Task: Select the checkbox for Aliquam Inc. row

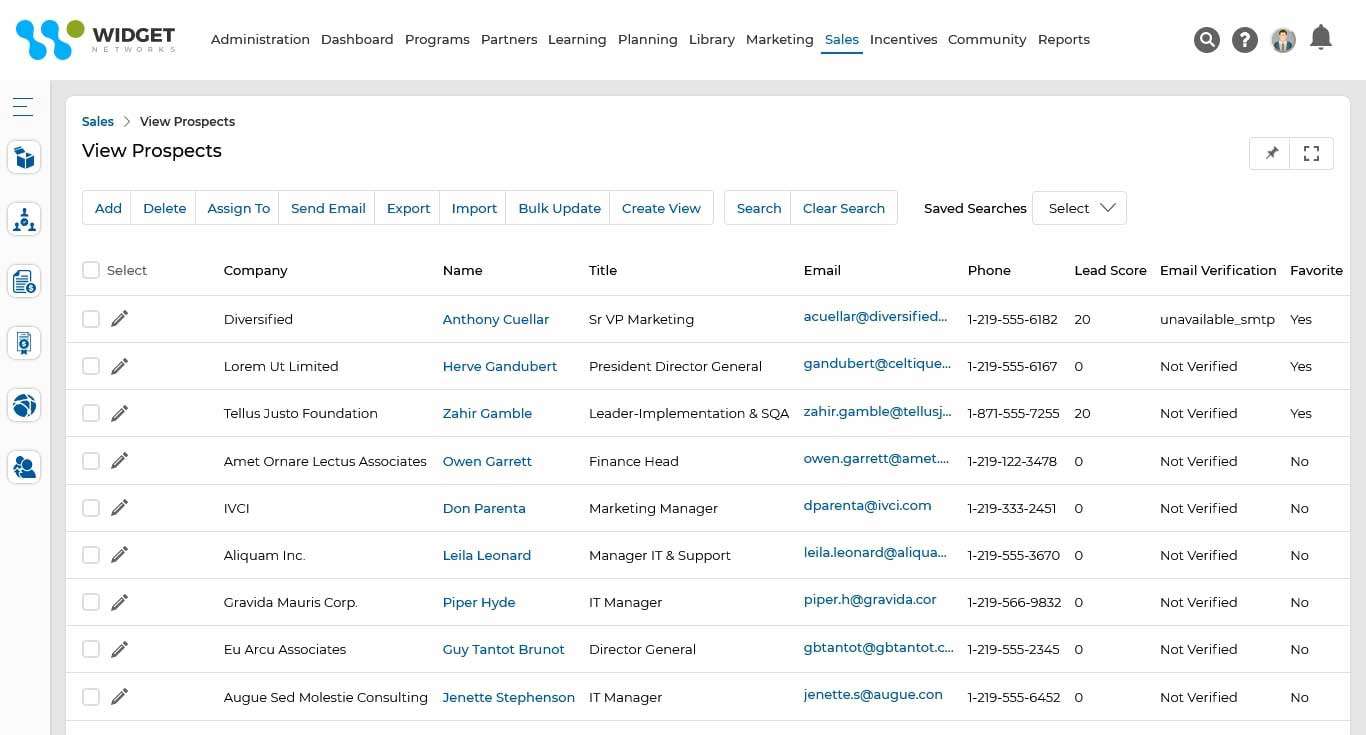Action: (91, 555)
